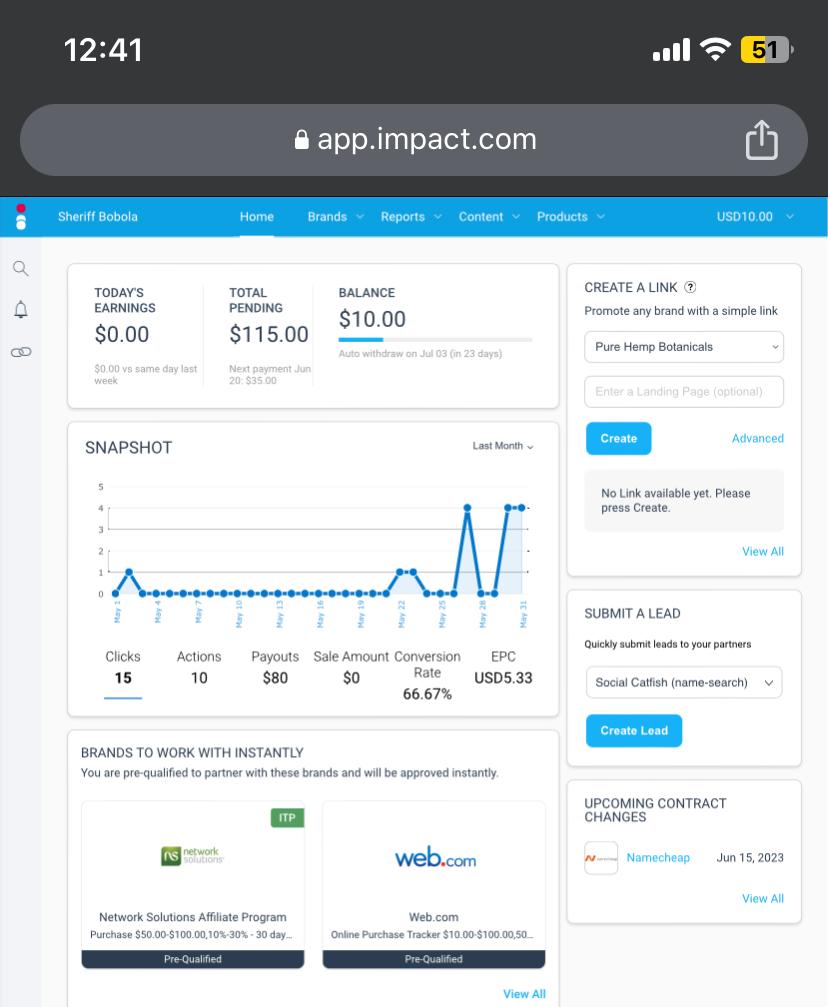Tap the Impact logo icon
Image resolution: width=828 pixels, height=1007 pixels.
coord(21,217)
